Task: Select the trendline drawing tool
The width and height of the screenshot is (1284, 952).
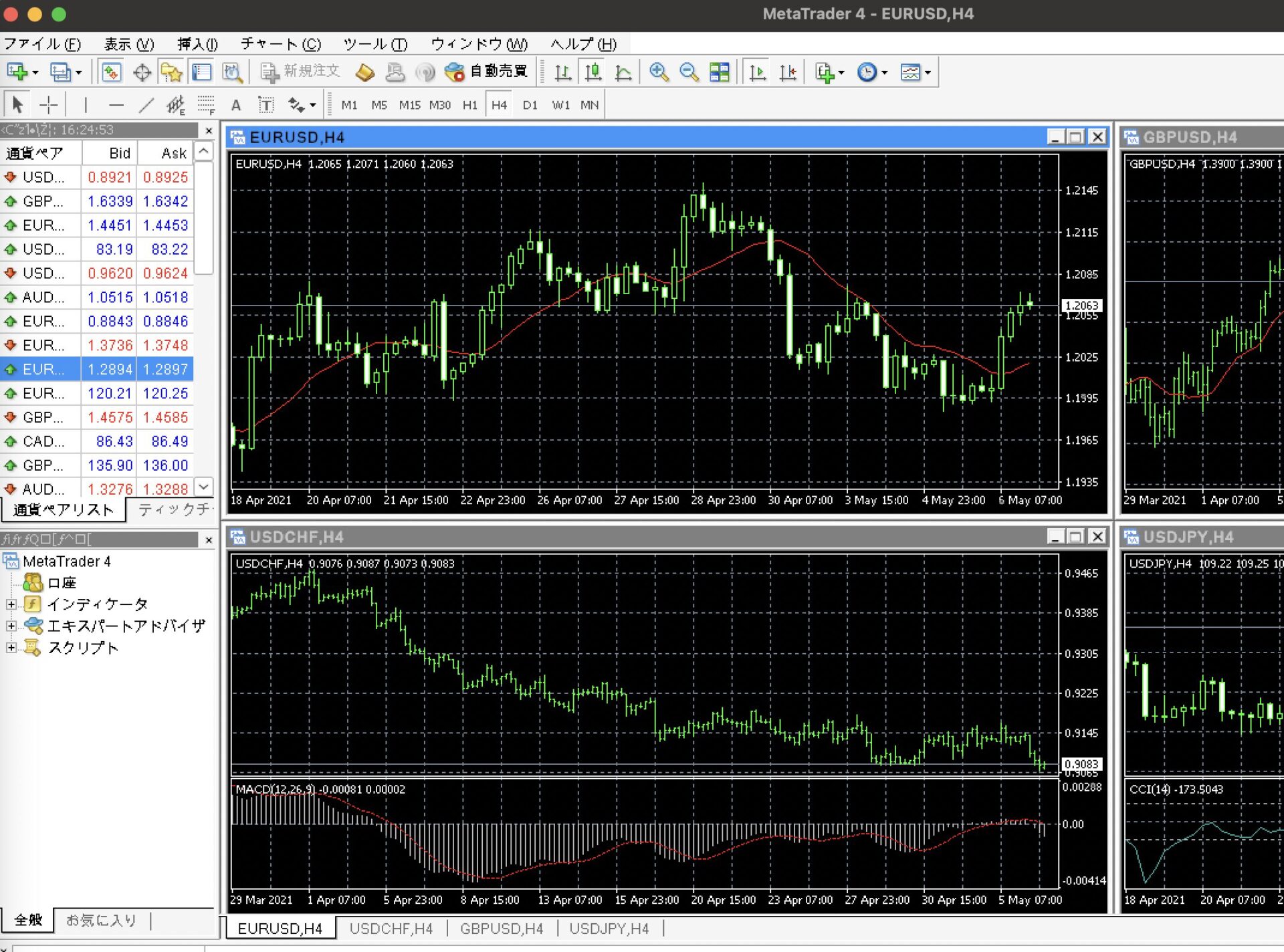Action: [146, 105]
